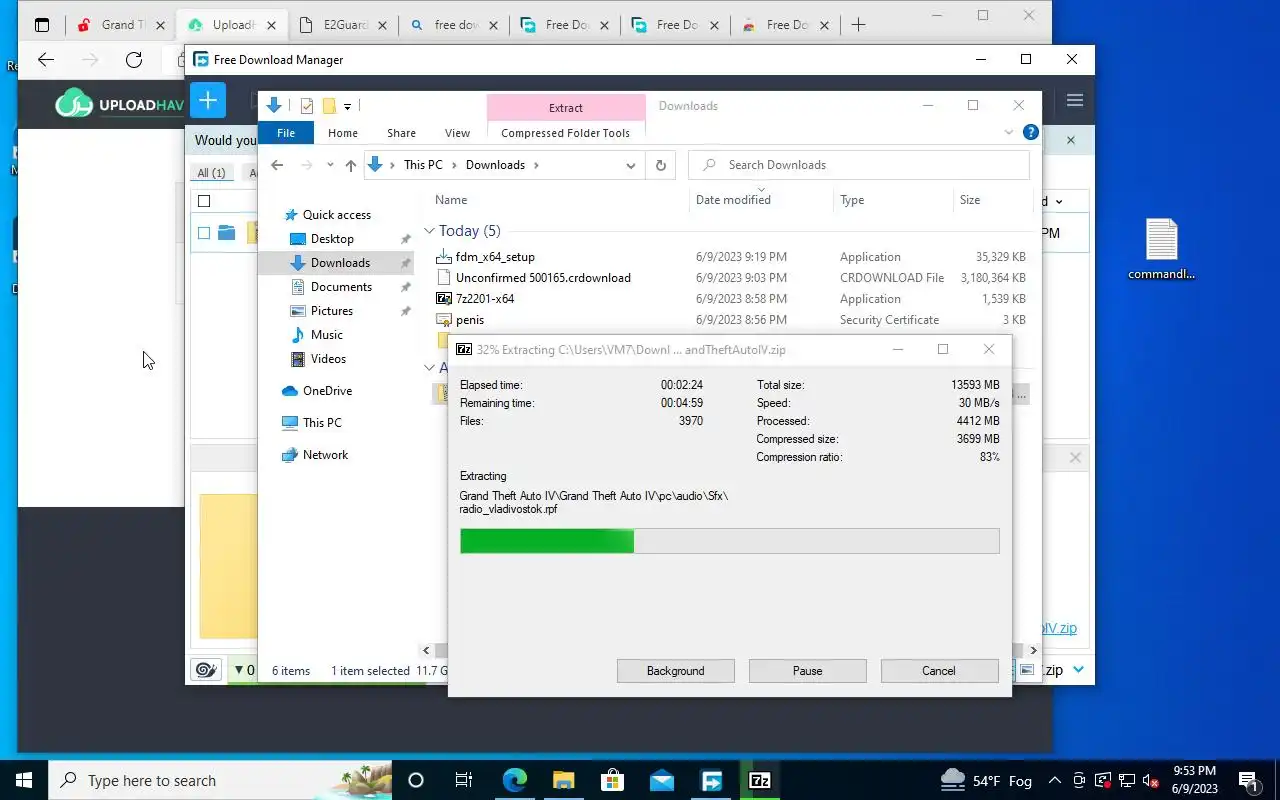Screen dimensions: 1280x800
Task: Reload the page in Edge
Action: (x=134, y=60)
